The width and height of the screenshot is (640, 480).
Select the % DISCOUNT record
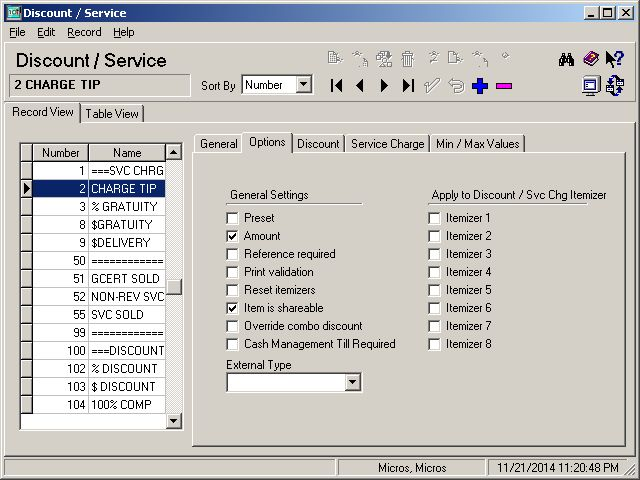(x=99, y=369)
